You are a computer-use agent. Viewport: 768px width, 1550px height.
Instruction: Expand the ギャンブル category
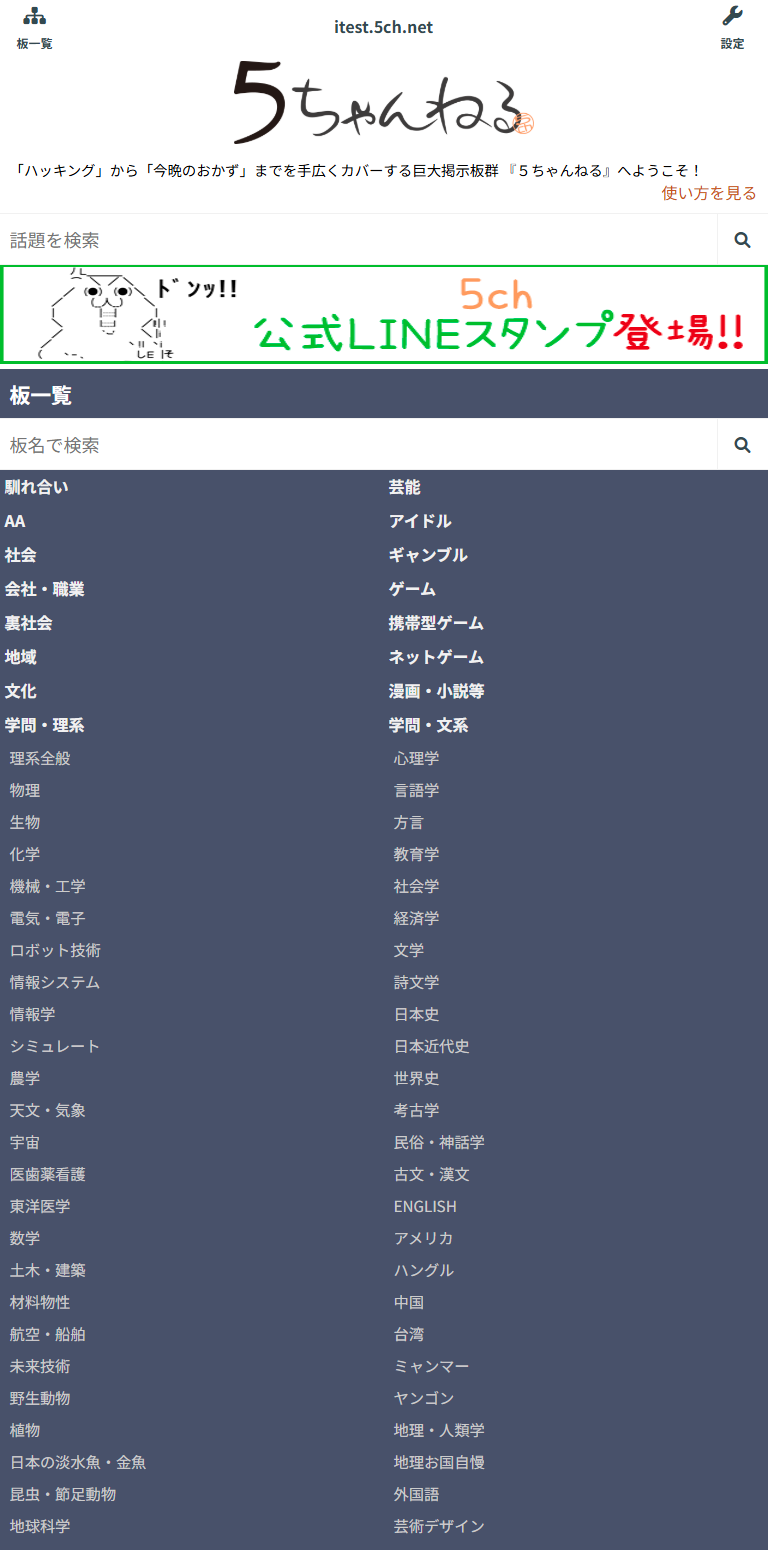[428, 555]
